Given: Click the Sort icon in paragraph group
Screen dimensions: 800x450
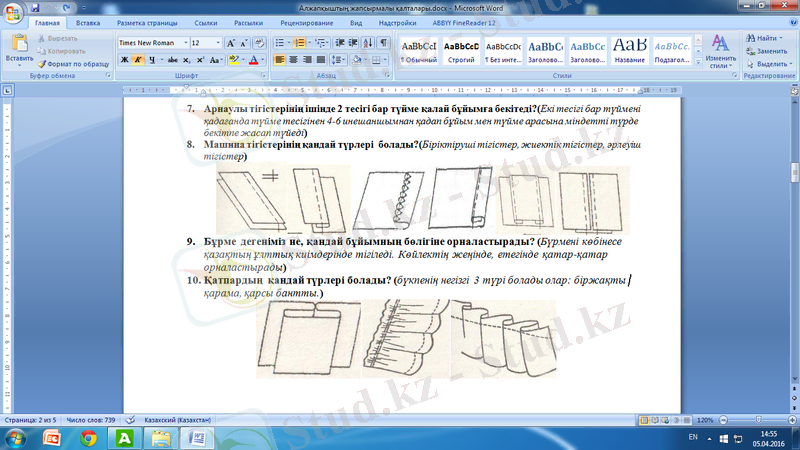Looking at the screenshot, I should [368, 44].
